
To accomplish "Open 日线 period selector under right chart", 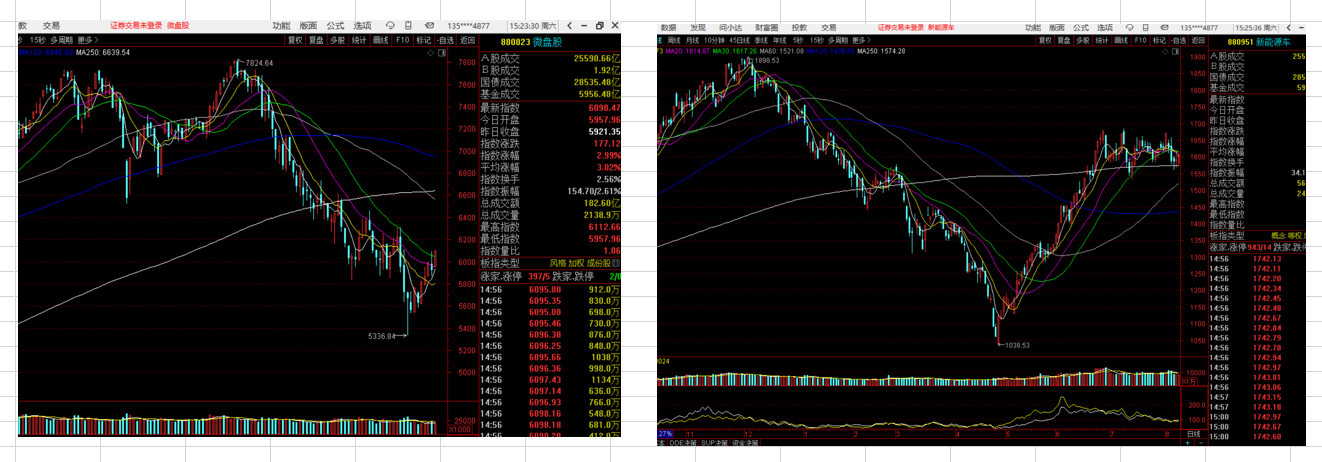I will pos(1194,434).
